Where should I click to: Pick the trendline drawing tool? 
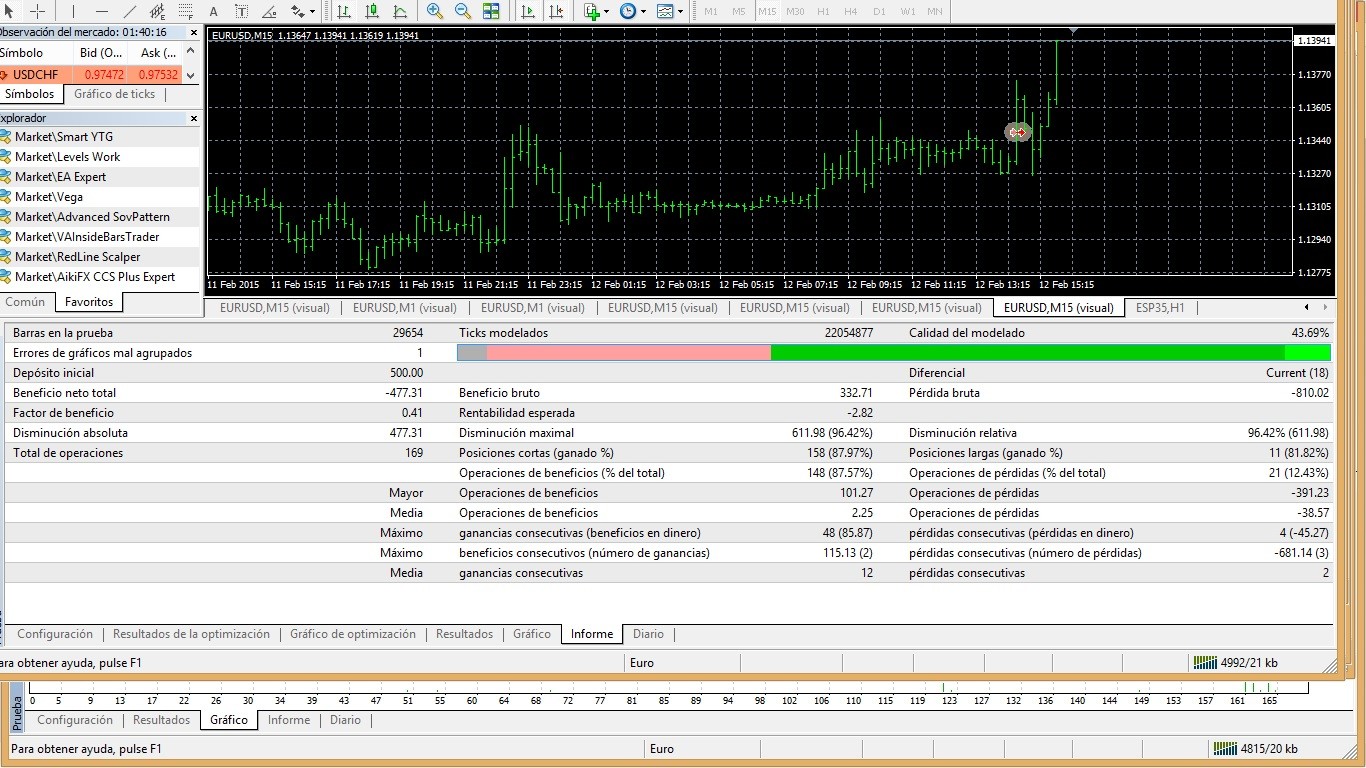[x=130, y=11]
